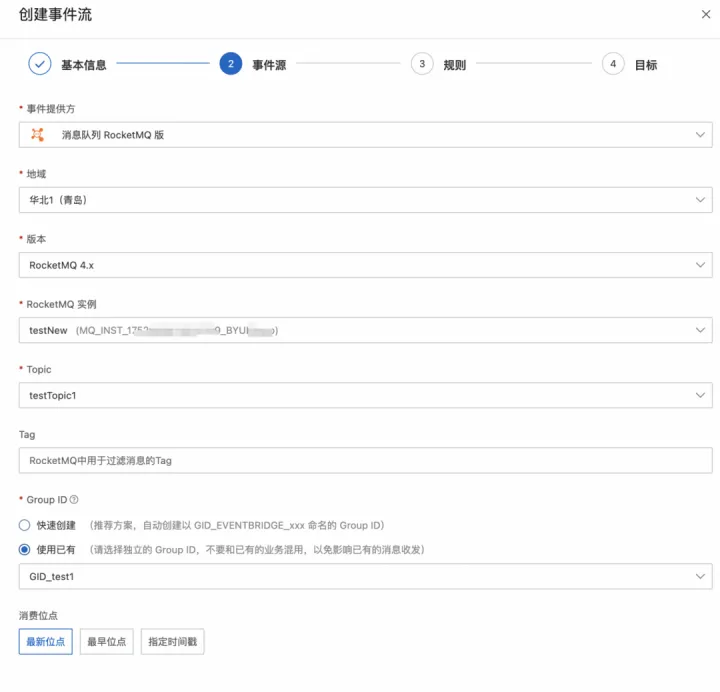Select the 使用已有 radio option
This screenshot has height=692, width=720.
24,549
